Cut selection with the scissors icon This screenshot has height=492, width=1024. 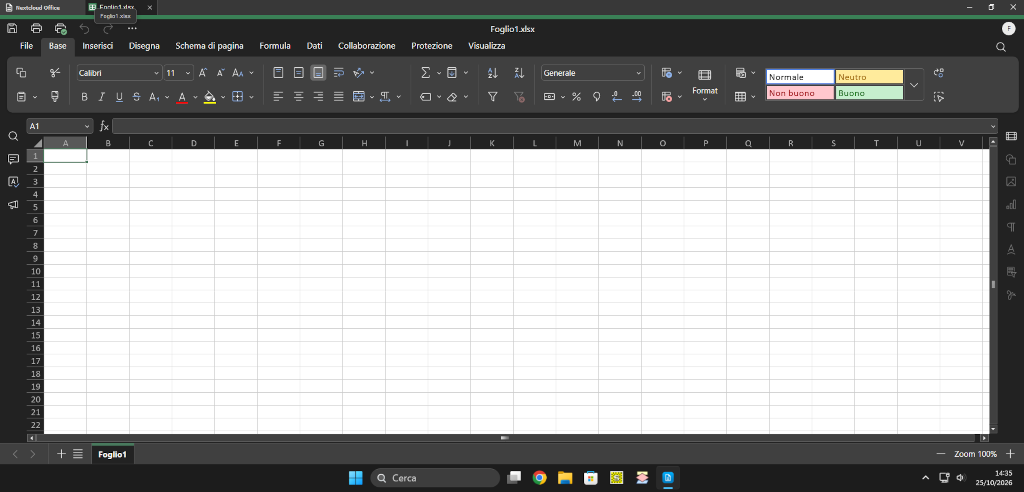coord(55,73)
